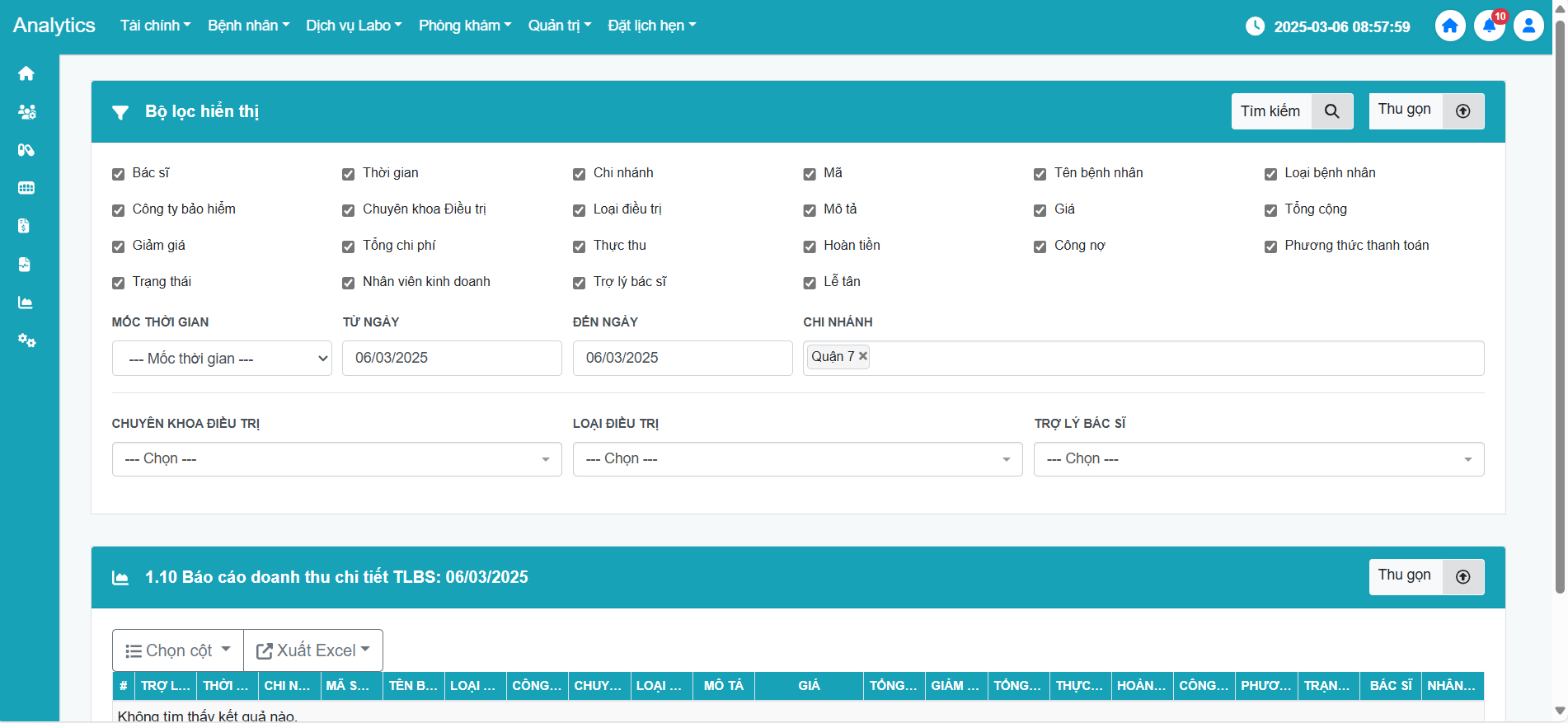Click the Từ ngày date field

(452, 359)
